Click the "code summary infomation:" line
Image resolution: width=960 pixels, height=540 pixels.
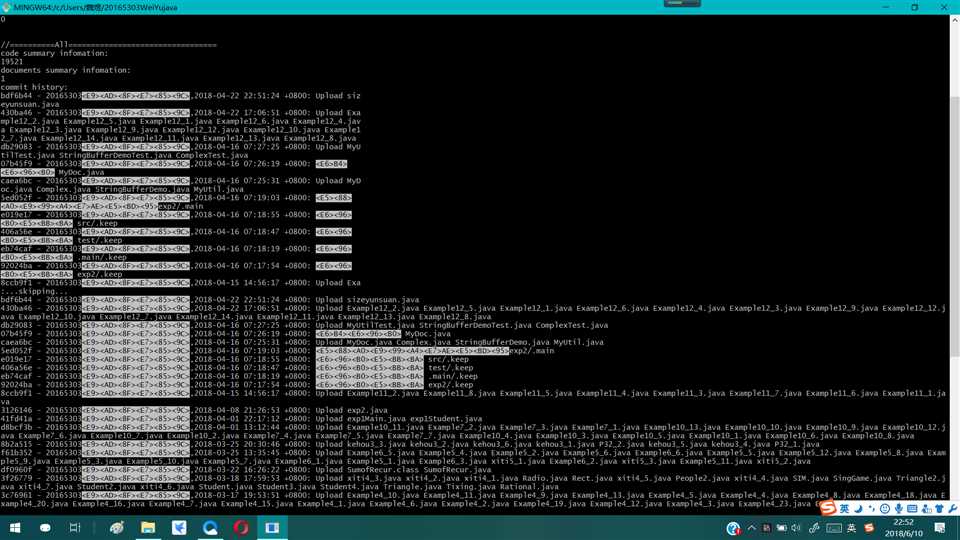54,53
